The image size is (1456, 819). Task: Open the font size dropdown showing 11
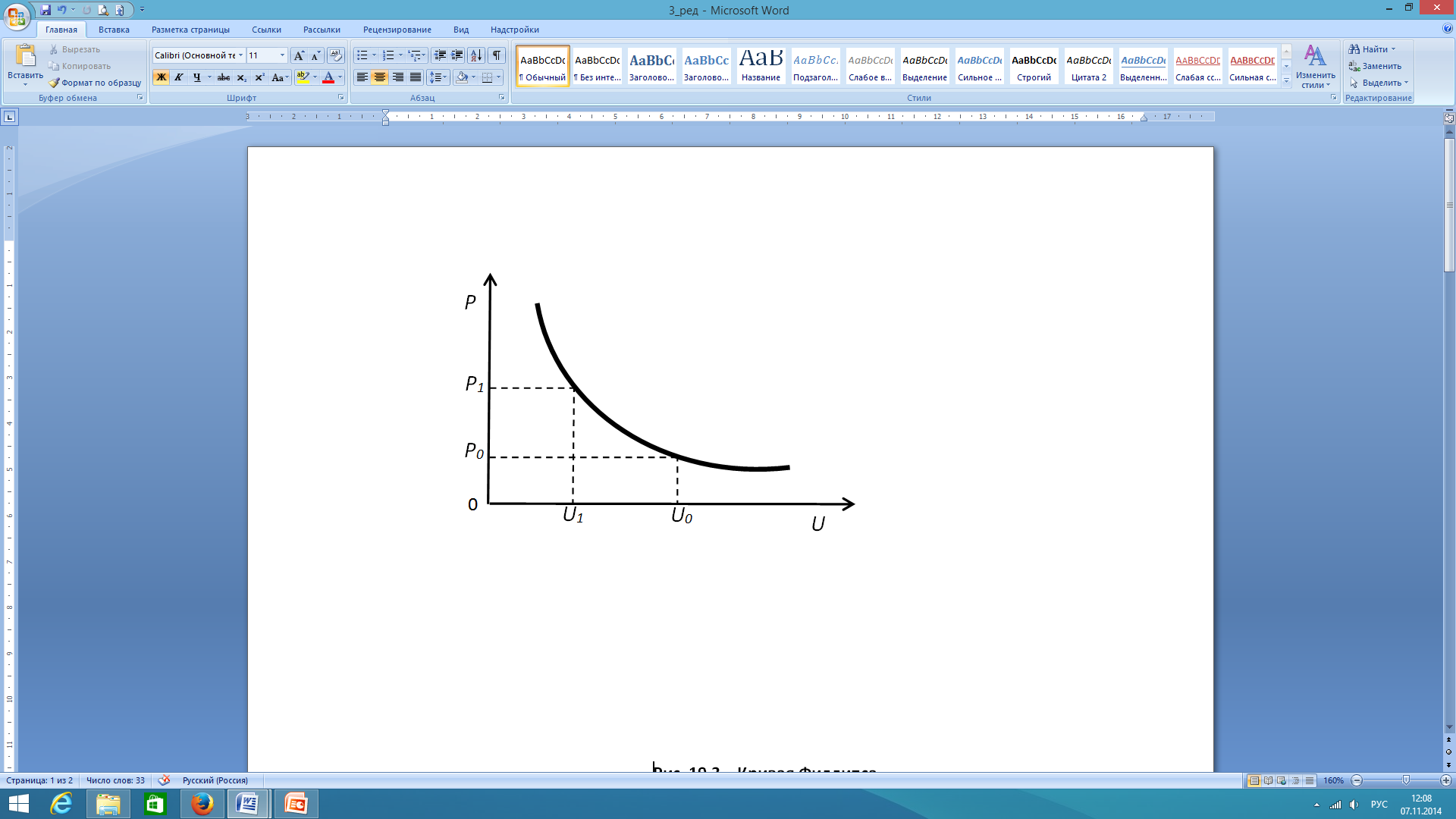pos(282,55)
